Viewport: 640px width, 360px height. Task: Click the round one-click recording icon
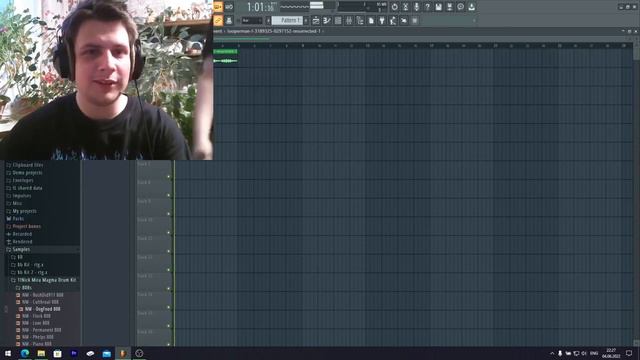coord(460,7)
